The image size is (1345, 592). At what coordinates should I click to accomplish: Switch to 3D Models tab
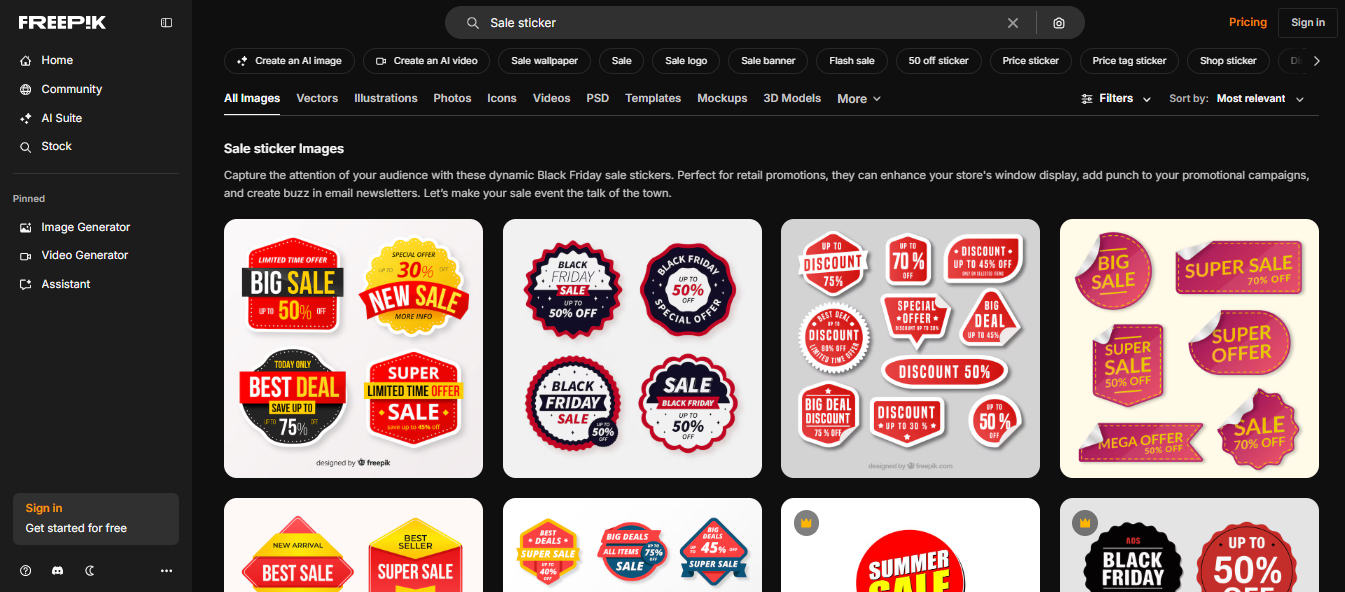792,98
